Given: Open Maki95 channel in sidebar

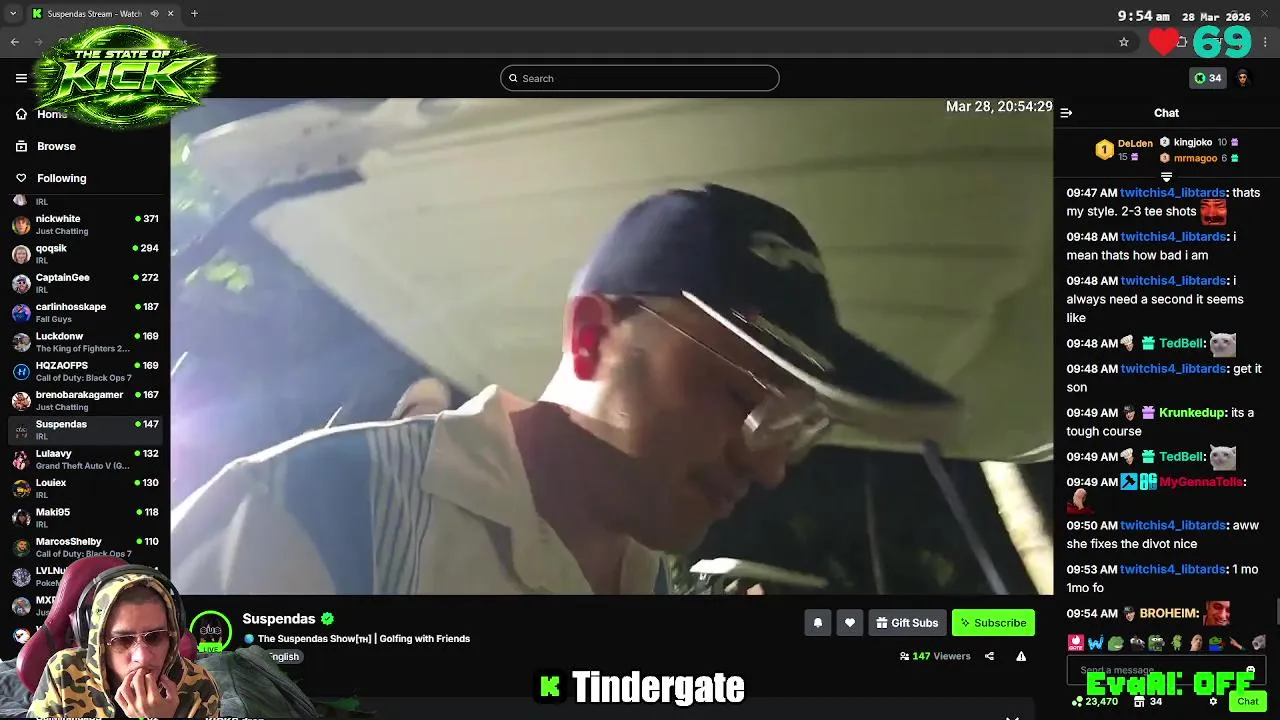Looking at the screenshot, I should [x=85, y=518].
